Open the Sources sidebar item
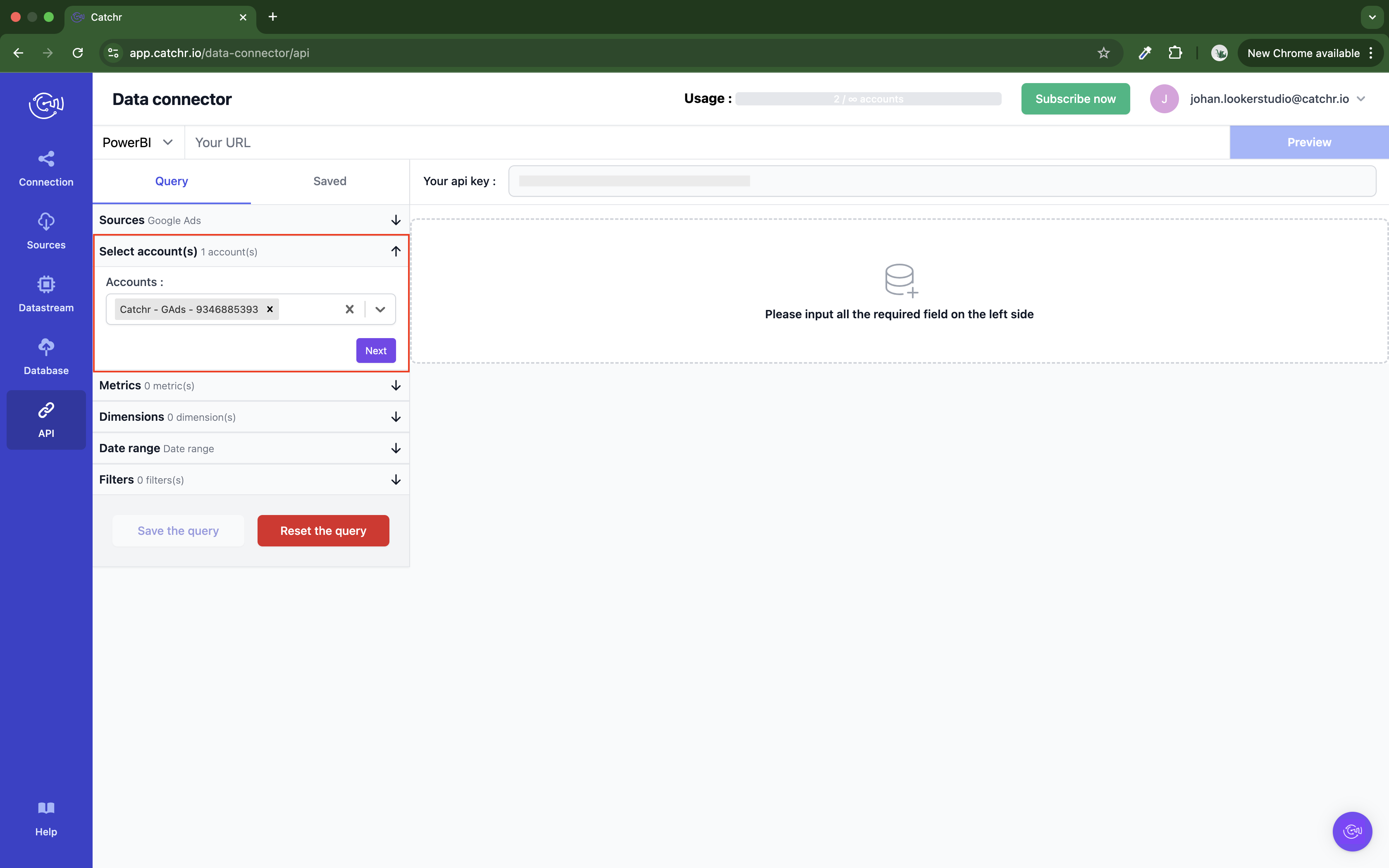 [46, 232]
